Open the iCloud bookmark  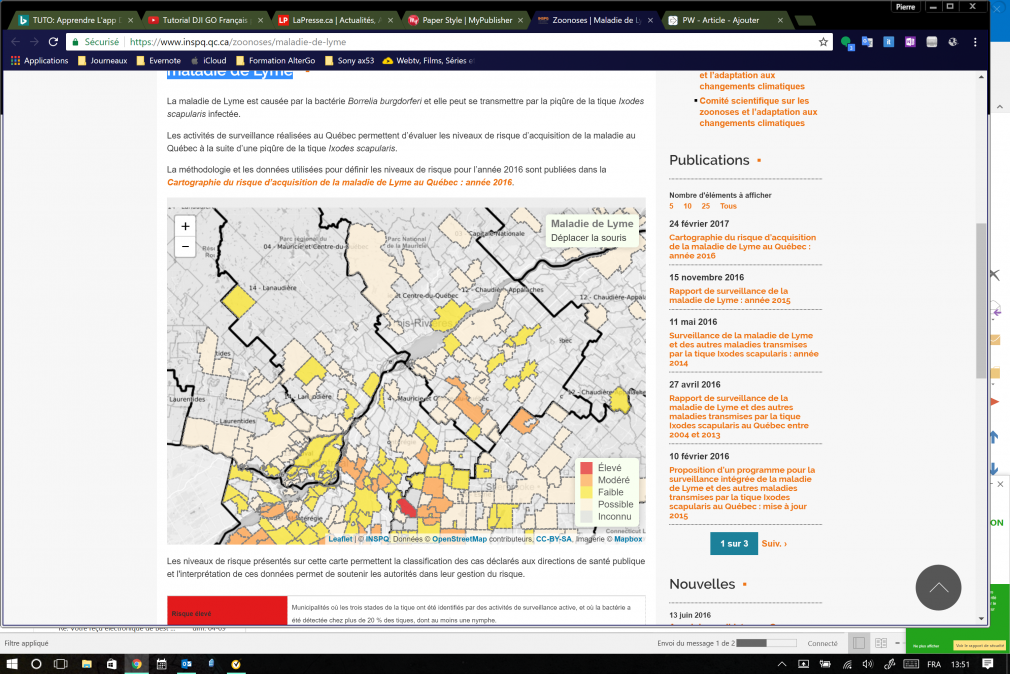click(209, 61)
